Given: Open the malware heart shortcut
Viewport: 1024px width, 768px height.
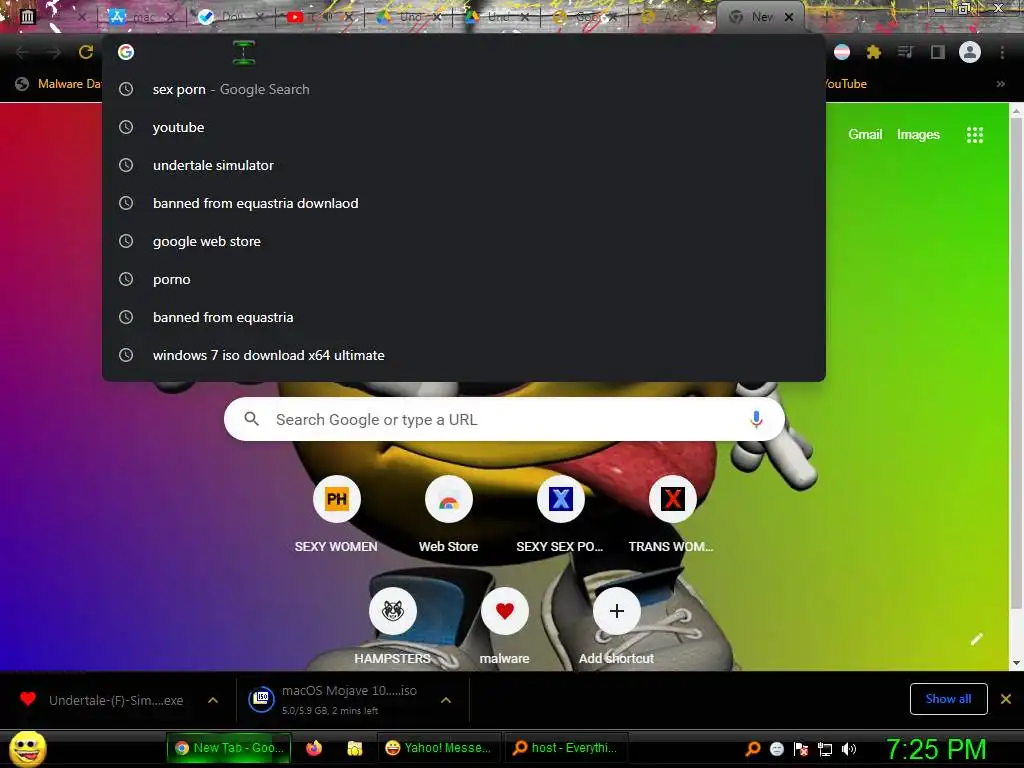Looking at the screenshot, I should tap(504, 627).
